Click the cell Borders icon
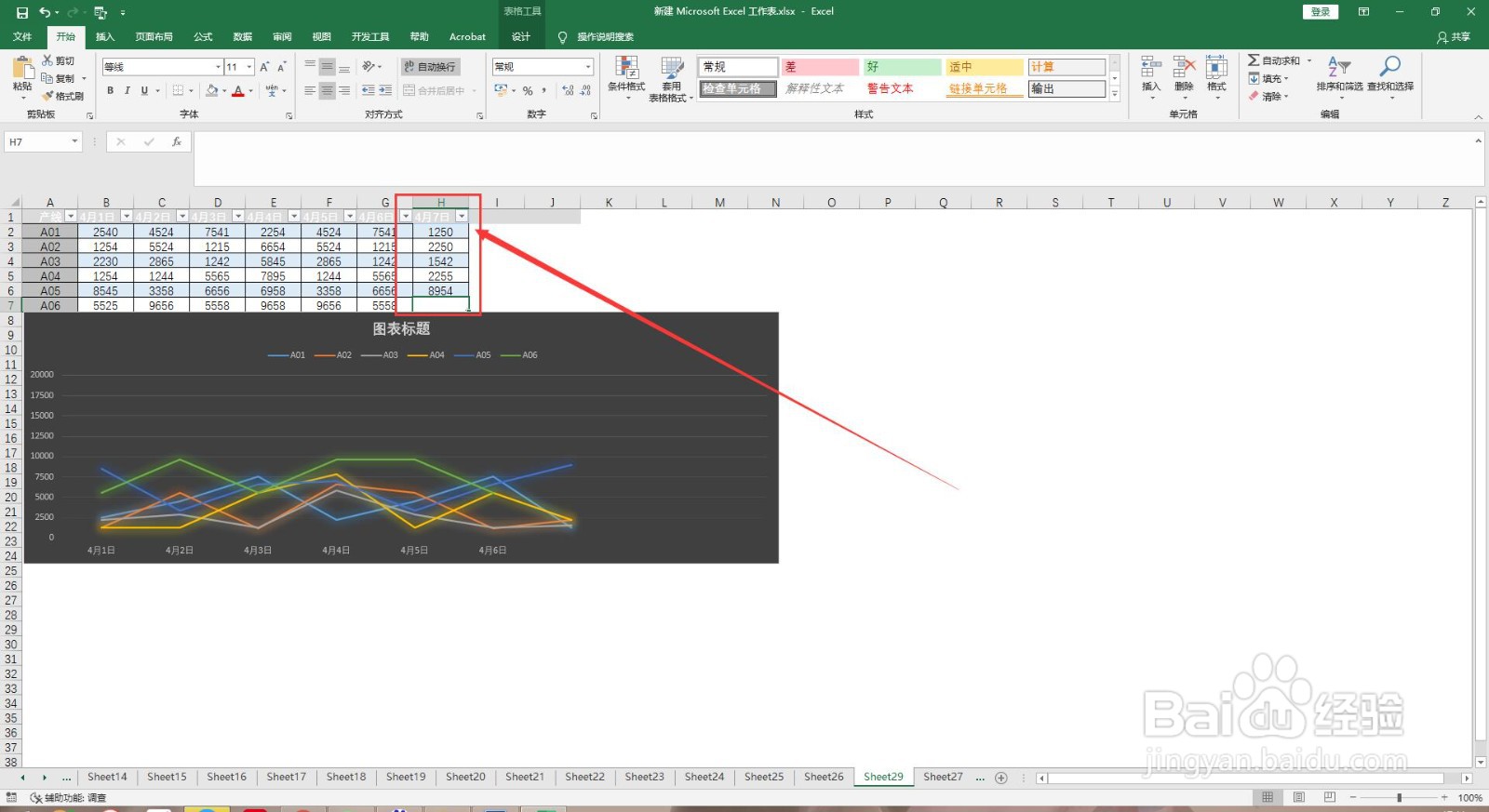 click(179, 90)
